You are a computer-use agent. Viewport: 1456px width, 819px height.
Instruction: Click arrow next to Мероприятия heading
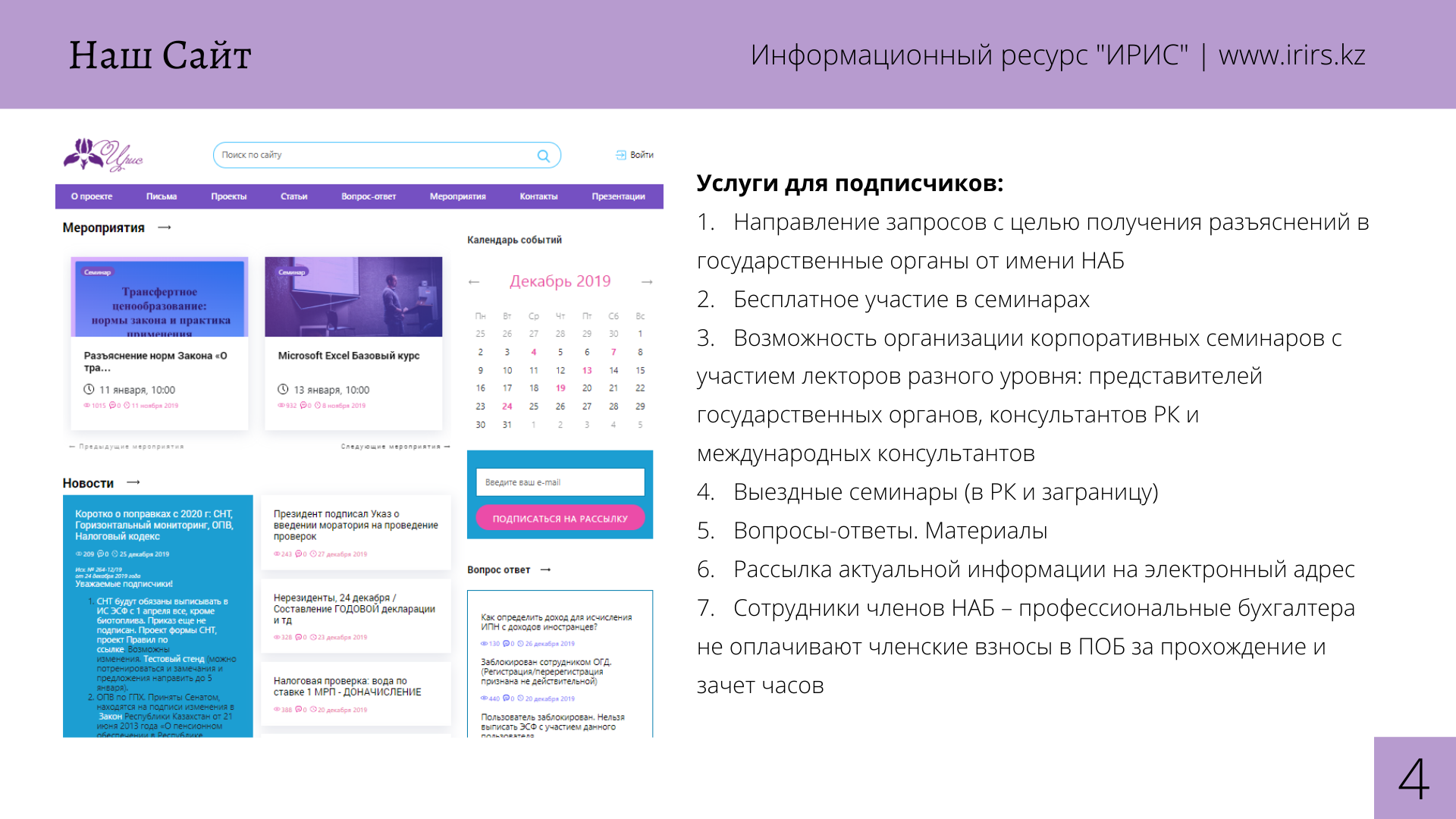[x=165, y=227]
